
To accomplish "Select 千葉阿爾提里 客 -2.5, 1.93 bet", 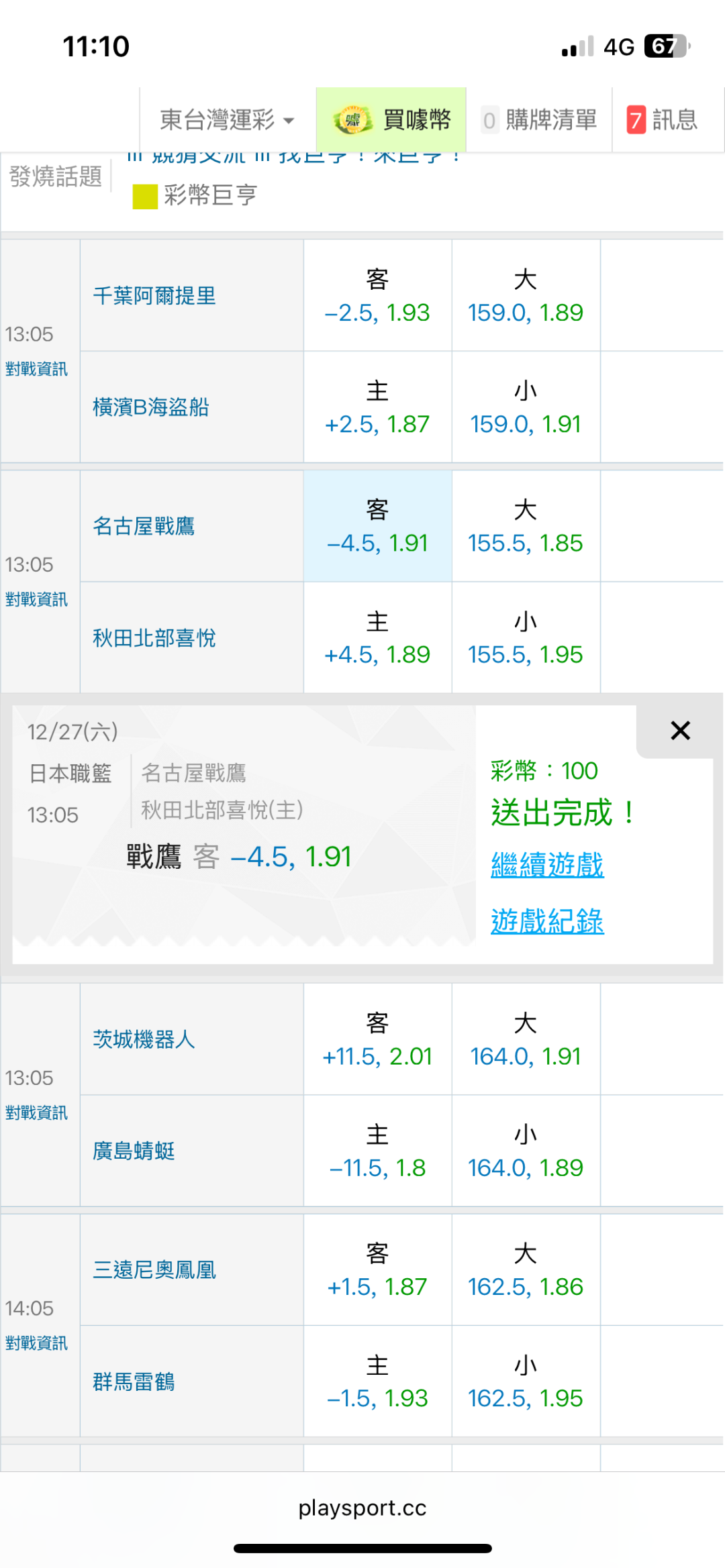I will (x=377, y=296).
